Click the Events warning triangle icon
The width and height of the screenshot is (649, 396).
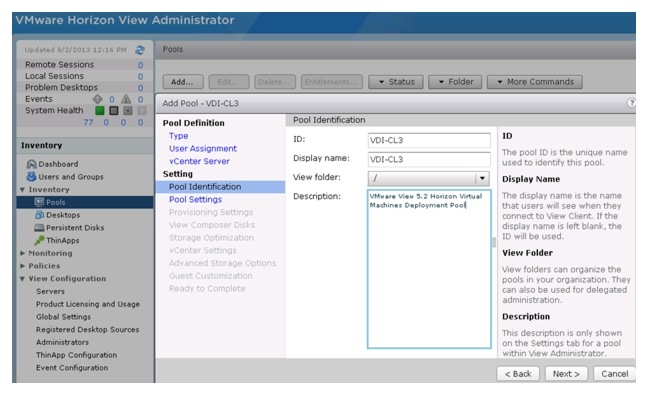(x=126, y=99)
